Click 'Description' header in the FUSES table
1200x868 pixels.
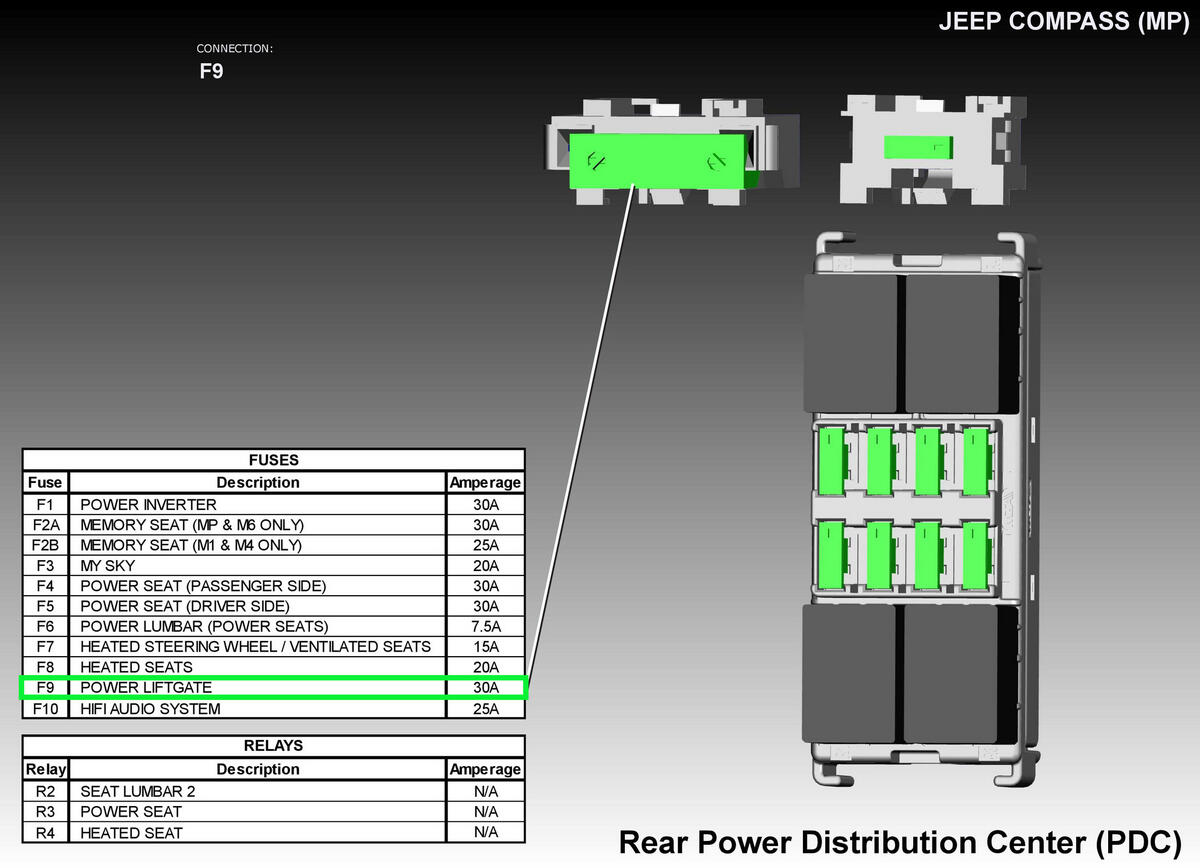258,482
